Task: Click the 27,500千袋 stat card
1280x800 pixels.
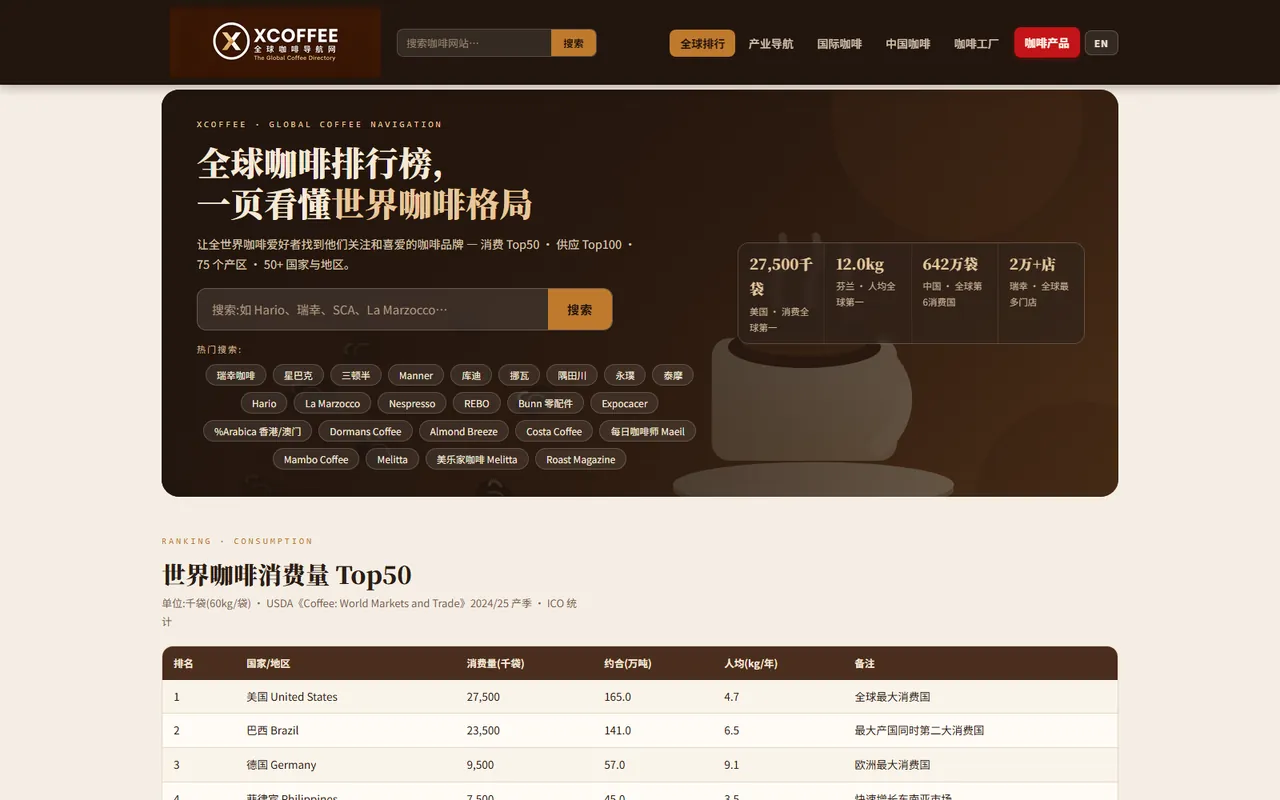Action: 781,293
